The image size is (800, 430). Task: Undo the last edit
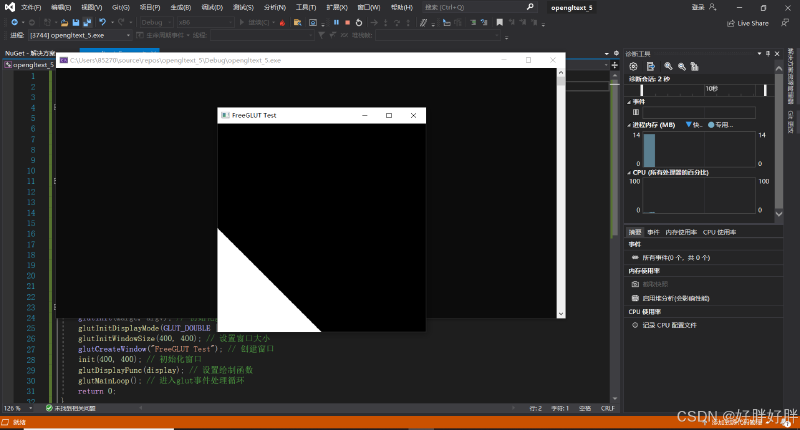[x=103, y=22]
